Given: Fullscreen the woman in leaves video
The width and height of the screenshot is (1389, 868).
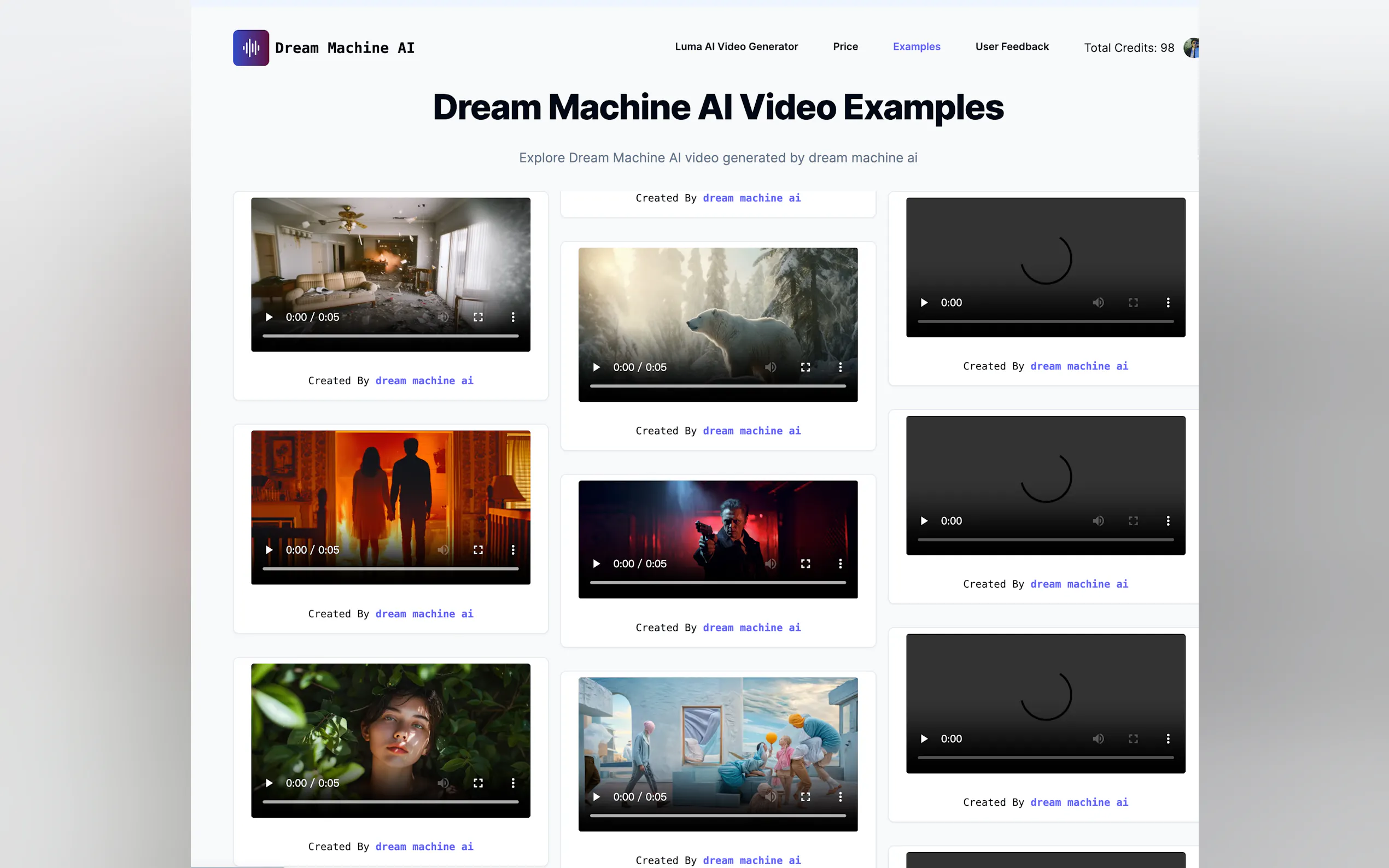Looking at the screenshot, I should (478, 783).
